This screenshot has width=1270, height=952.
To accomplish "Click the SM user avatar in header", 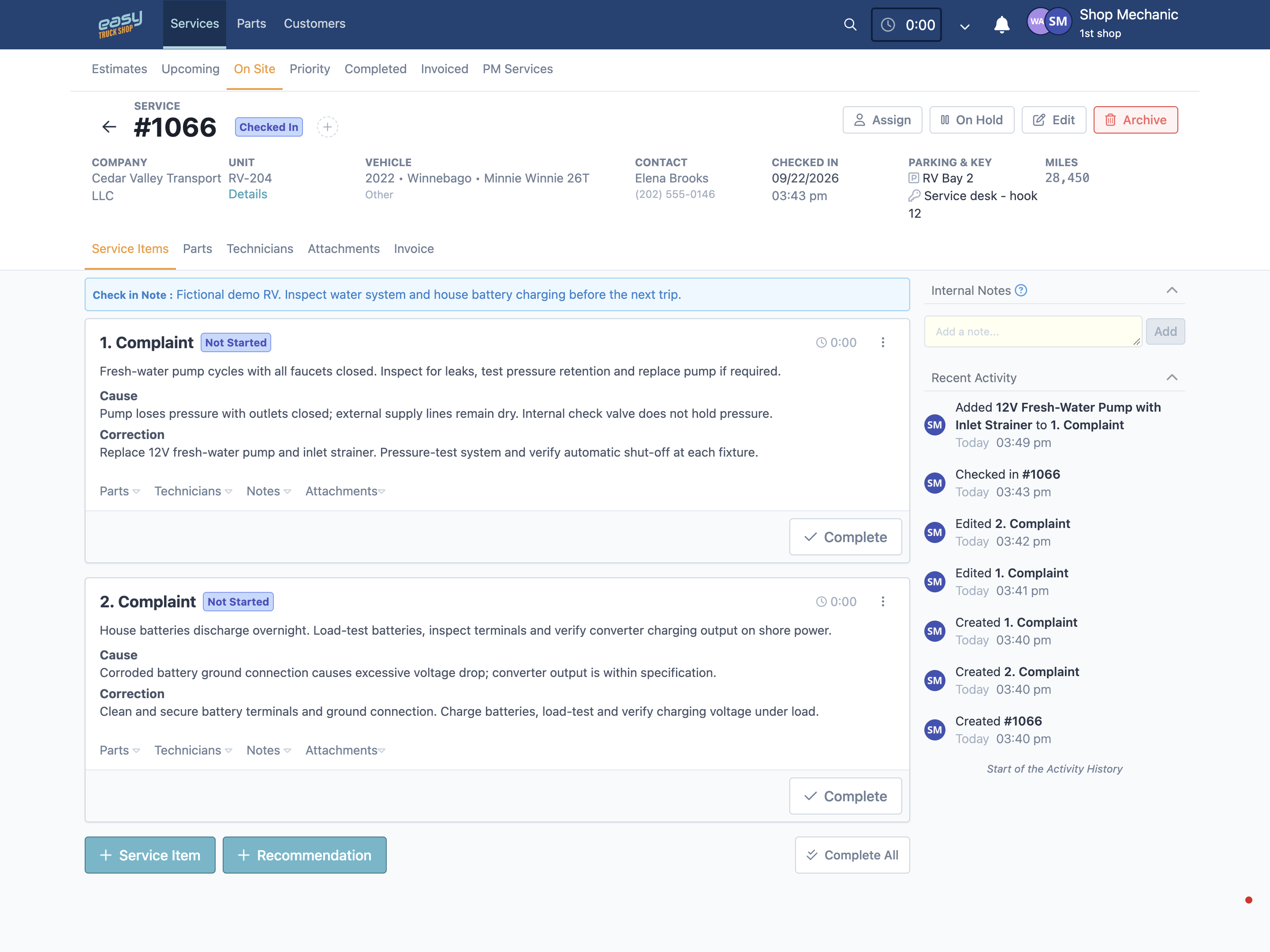I will tap(1057, 22).
